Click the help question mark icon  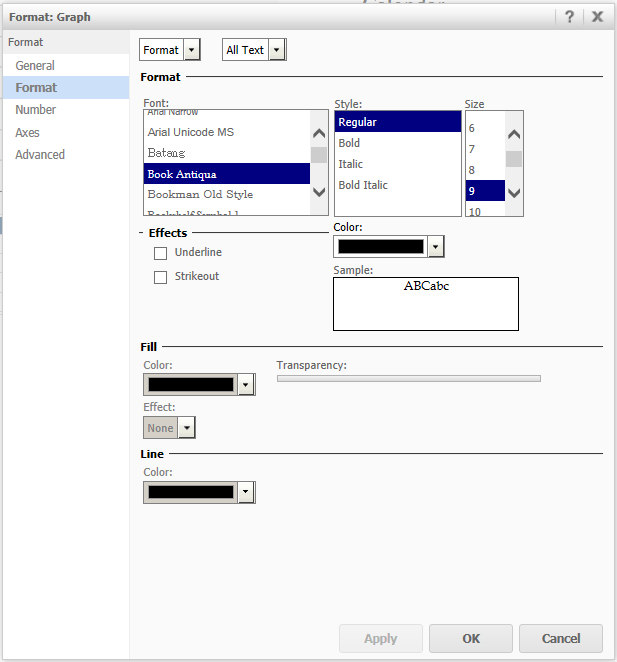click(570, 16)
